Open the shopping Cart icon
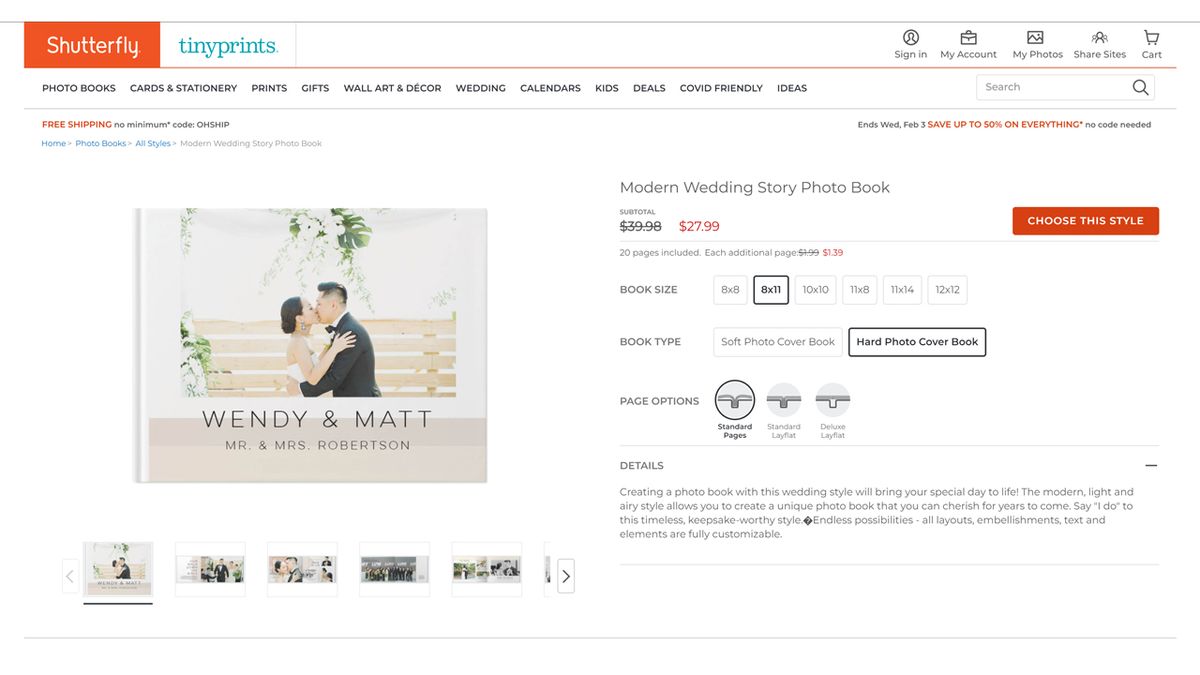Image resolution: width=1200 pixels, height=675 pixels. [x=1152, y=38]
